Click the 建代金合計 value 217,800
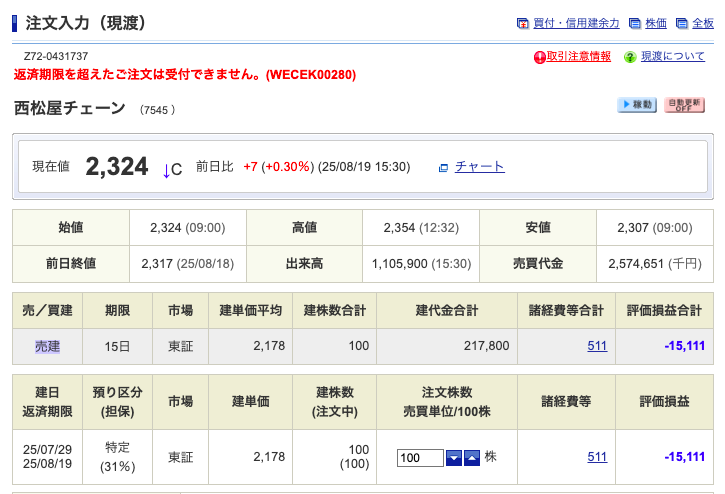This screenshot has width=725, height=494. pyautogui.click(x=486, y=346)
